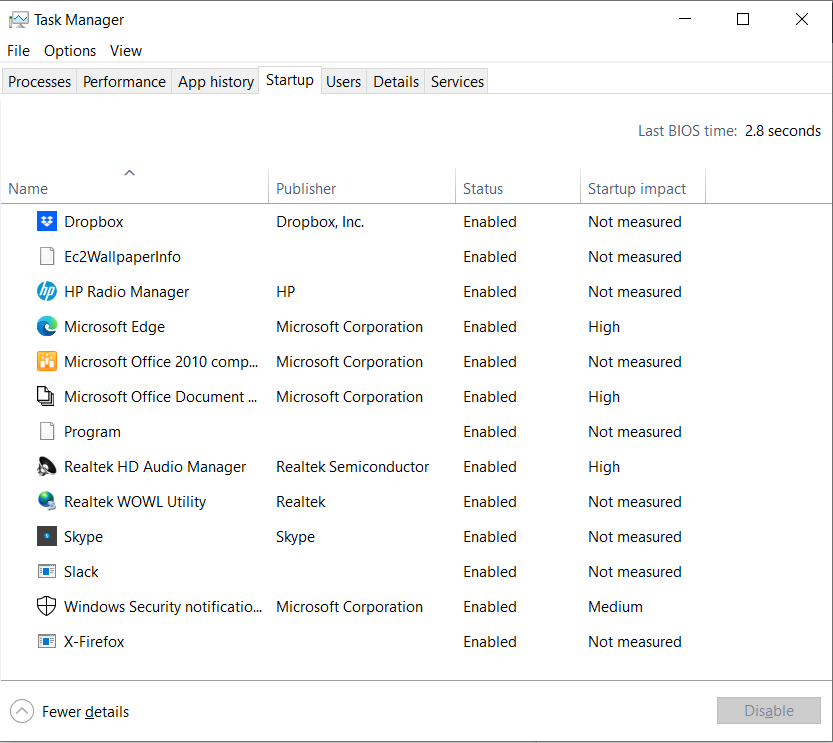Open the Options menu

70,51
